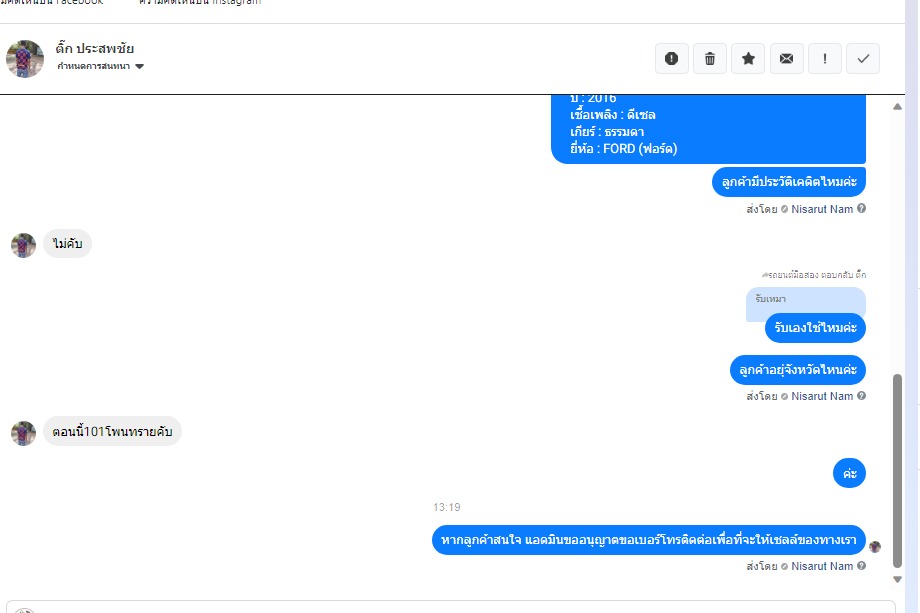The image size is (920, 613).
Task: Open the contact profile picture in header
Action: click(25, 59)
